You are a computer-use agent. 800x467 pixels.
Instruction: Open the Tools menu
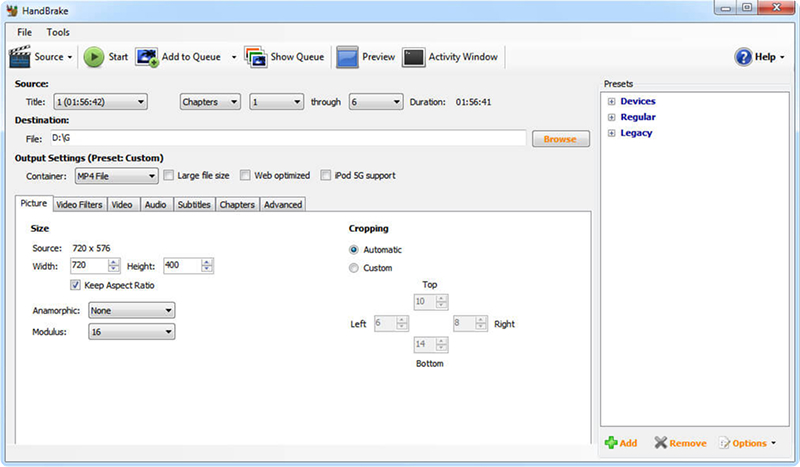(x=58, y=32)
